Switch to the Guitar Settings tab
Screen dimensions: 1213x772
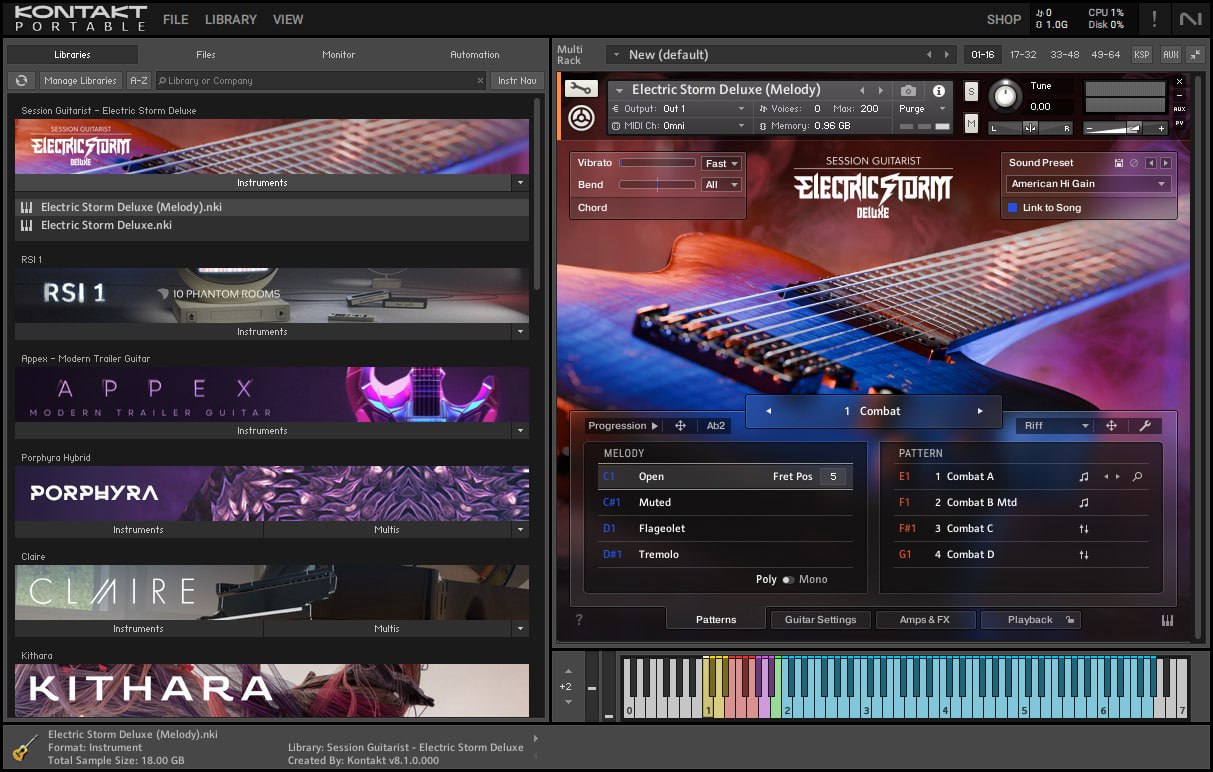tap(820, 620)
